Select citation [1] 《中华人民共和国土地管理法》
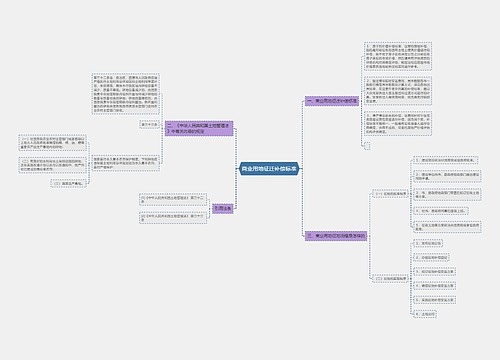 [173, 199]
